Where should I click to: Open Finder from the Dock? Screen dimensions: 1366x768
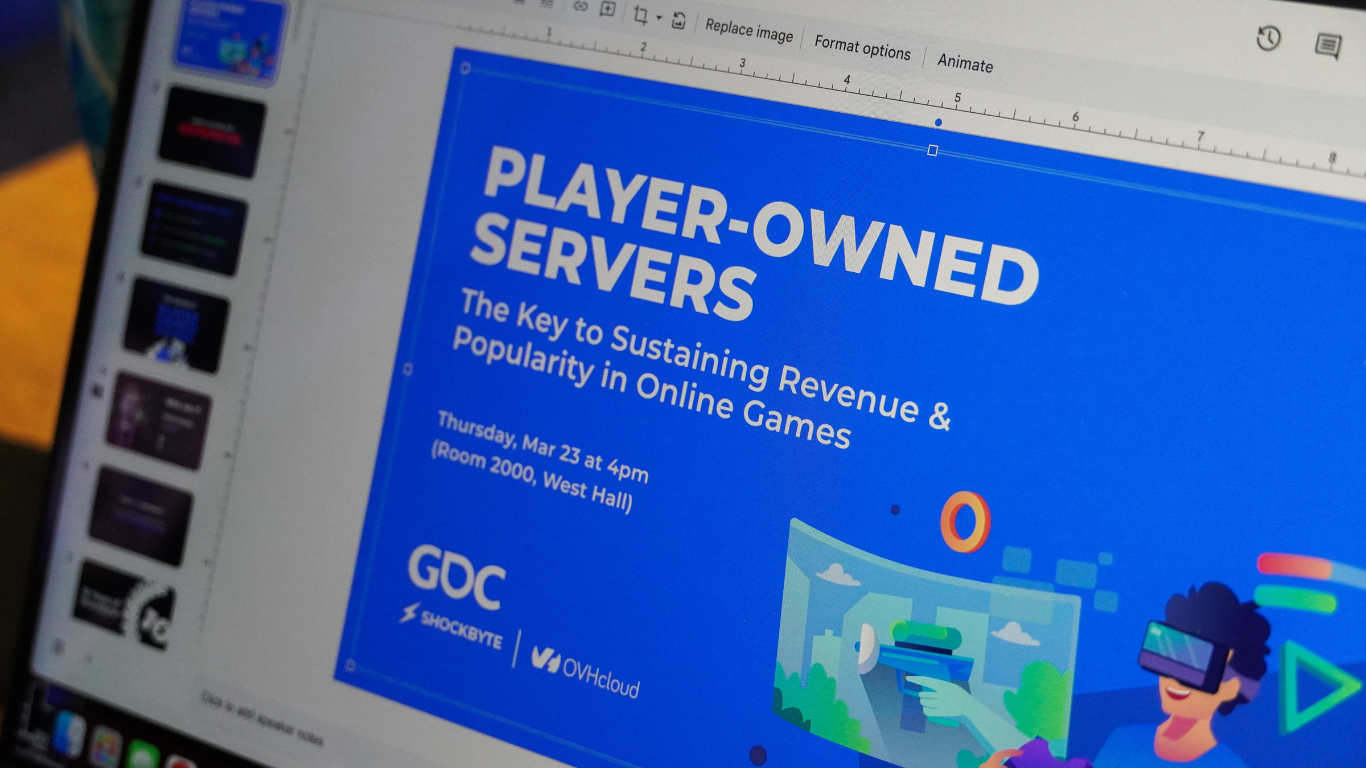[x=67, y=735]
